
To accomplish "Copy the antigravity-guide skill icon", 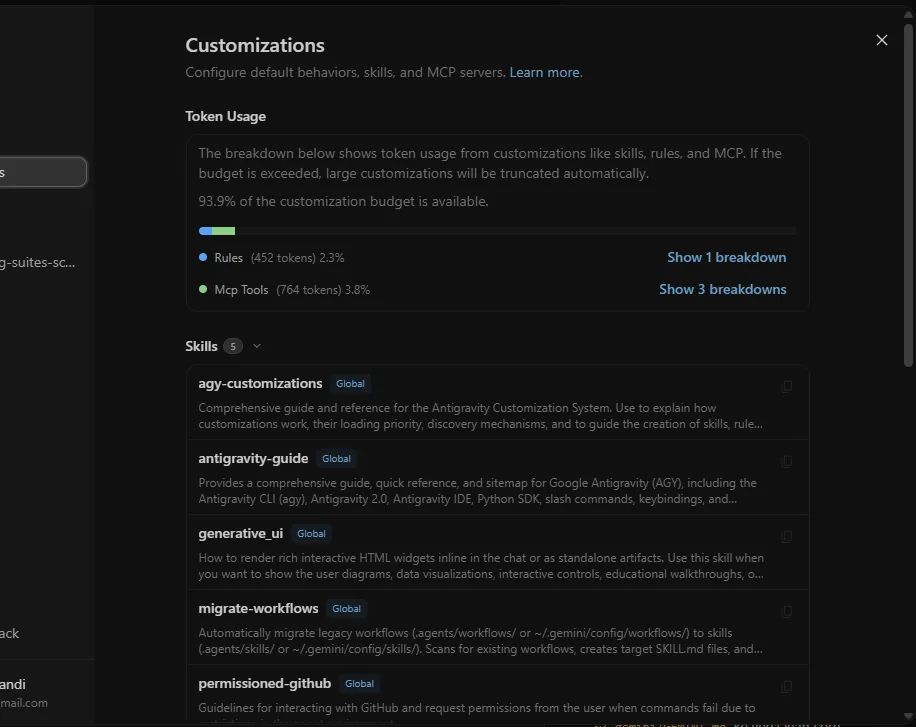I will pyautogui.click(x=787, y=461).
